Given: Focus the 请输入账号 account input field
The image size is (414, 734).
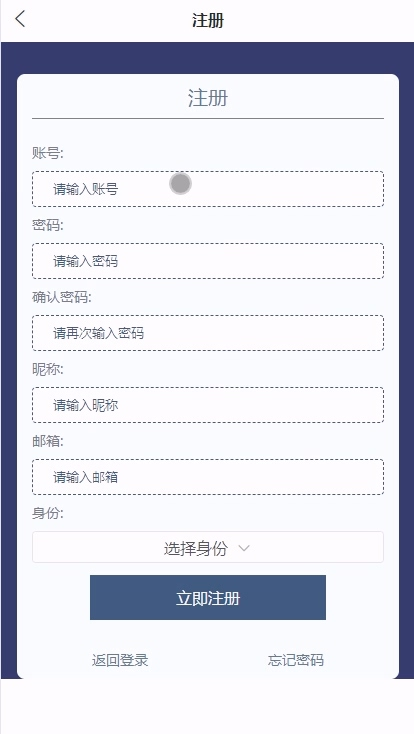Looking at the screenshot, I should tap(208, 189).
